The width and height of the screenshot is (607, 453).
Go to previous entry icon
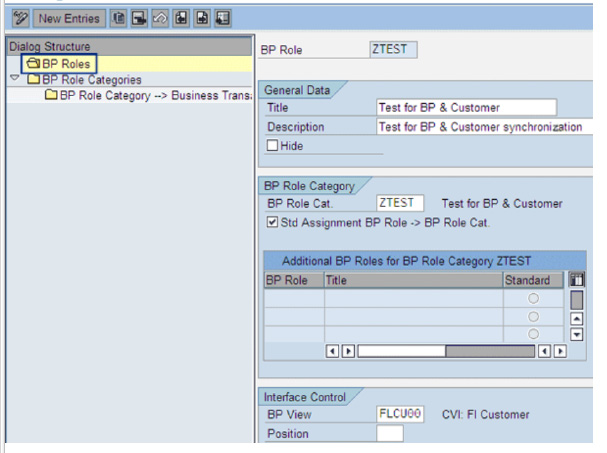181,18
